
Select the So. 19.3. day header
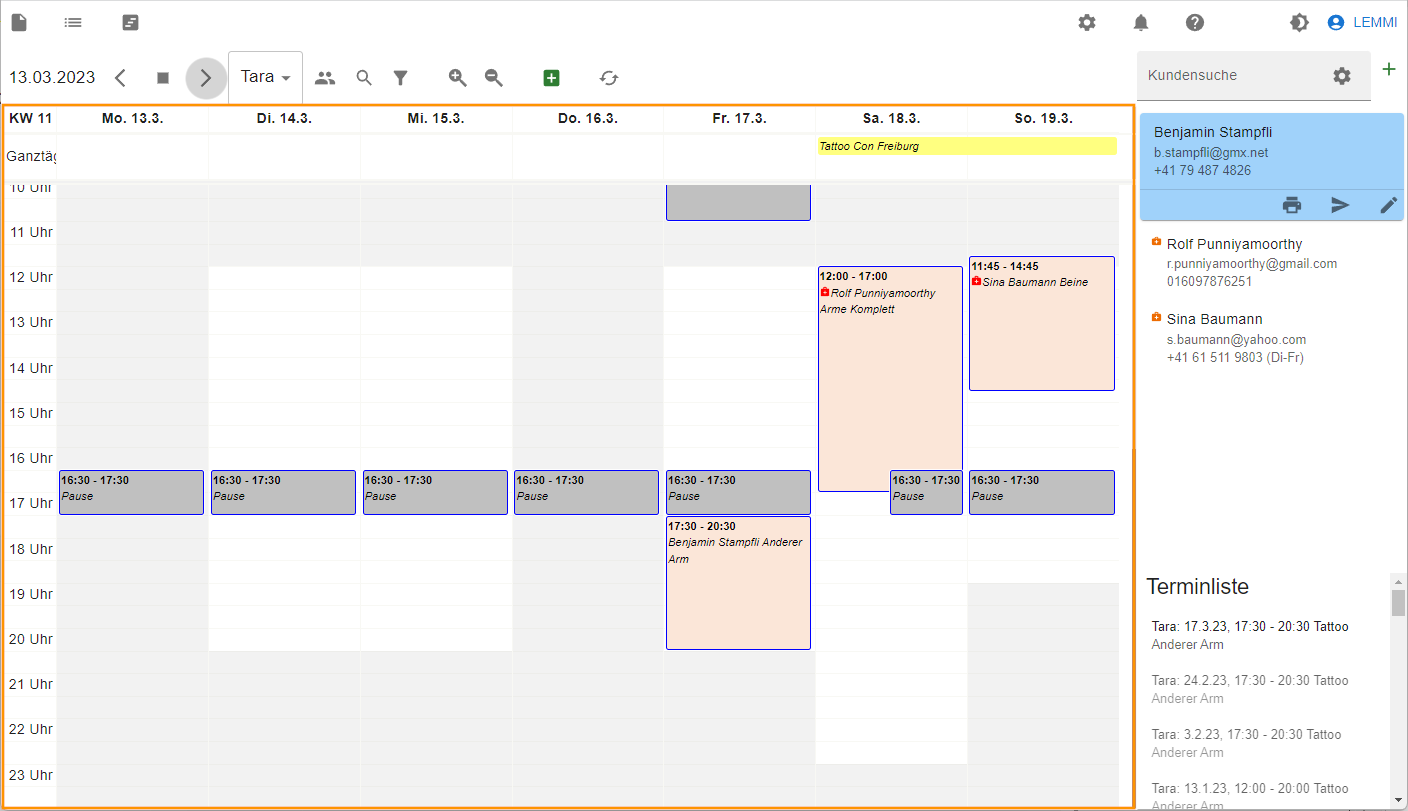click(1043, 118)
